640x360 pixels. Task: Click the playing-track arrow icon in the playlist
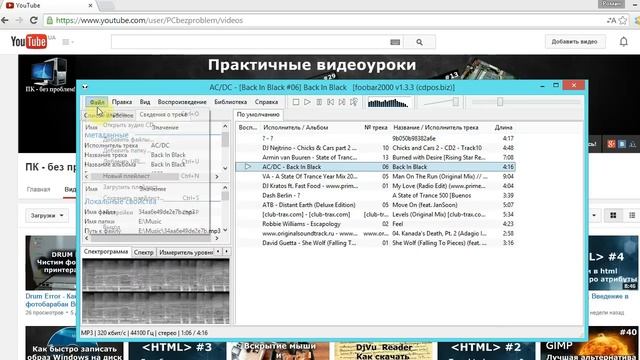click(248, 167)
